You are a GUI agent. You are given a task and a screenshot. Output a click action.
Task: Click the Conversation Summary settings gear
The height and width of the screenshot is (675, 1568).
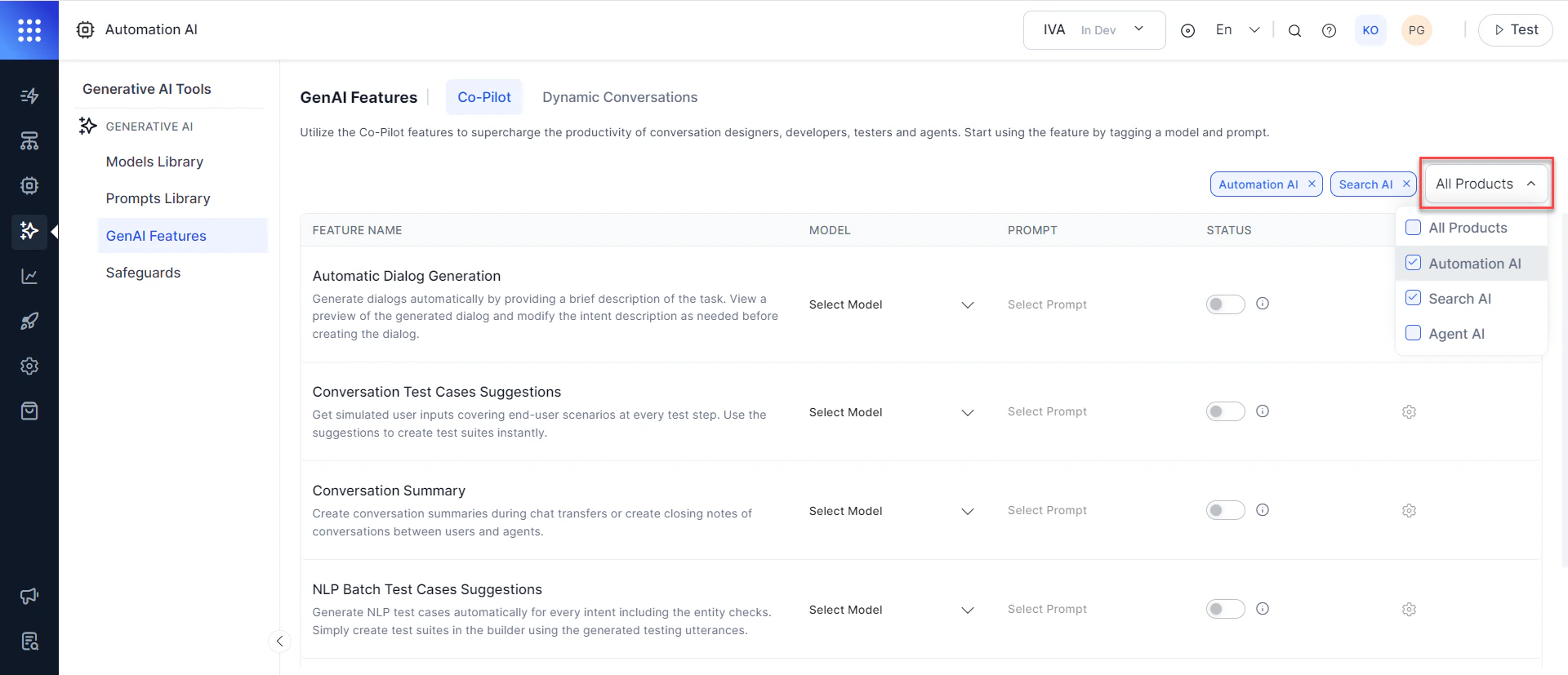[1409, 511]
